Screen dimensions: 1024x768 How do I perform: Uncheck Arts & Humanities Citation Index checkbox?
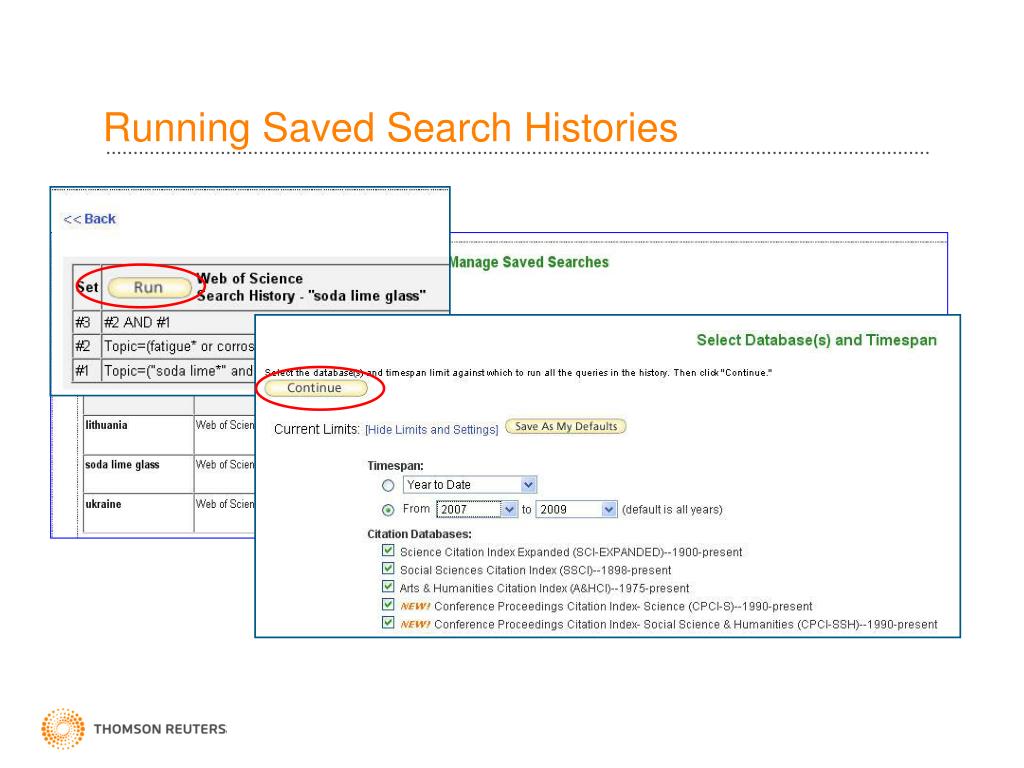[388, 586]
